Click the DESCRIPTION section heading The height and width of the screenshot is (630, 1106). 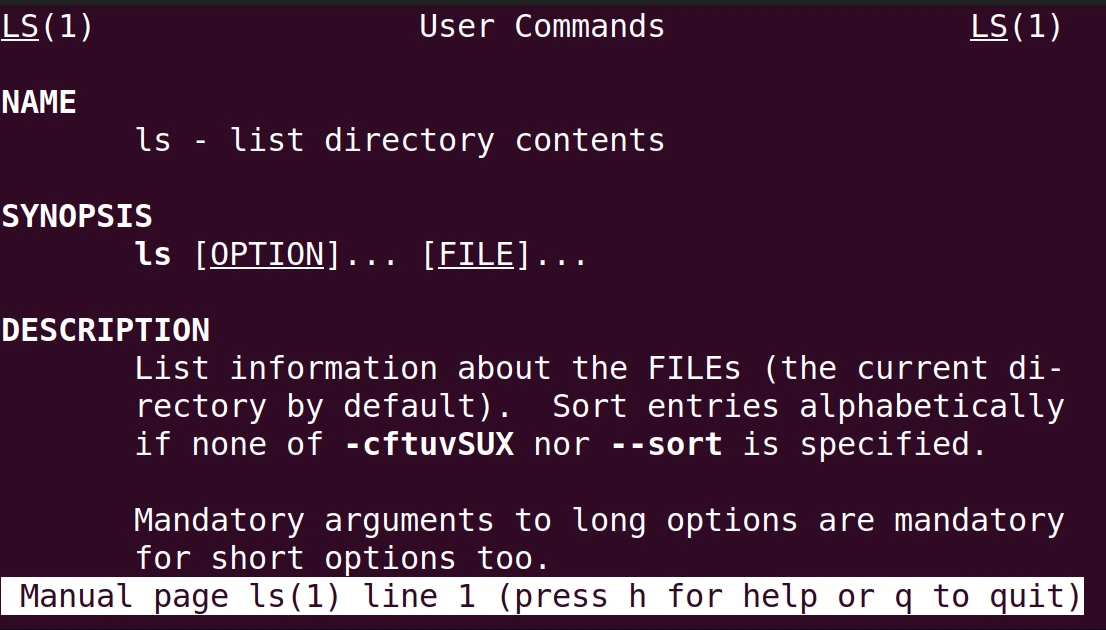tap(106, 330)
